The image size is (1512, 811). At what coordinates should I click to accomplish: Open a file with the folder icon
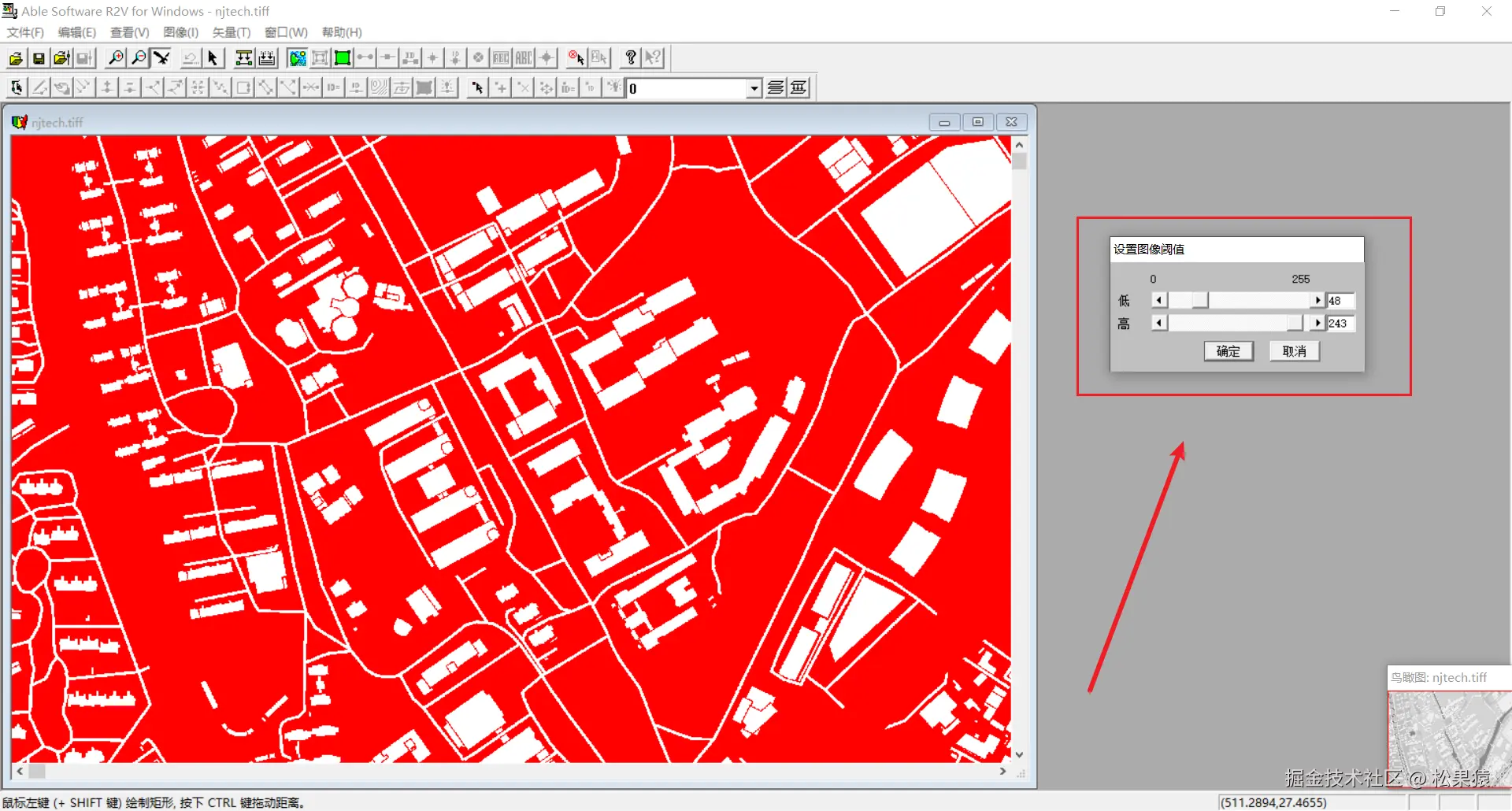pyautogui.click(x=16, y=58)
